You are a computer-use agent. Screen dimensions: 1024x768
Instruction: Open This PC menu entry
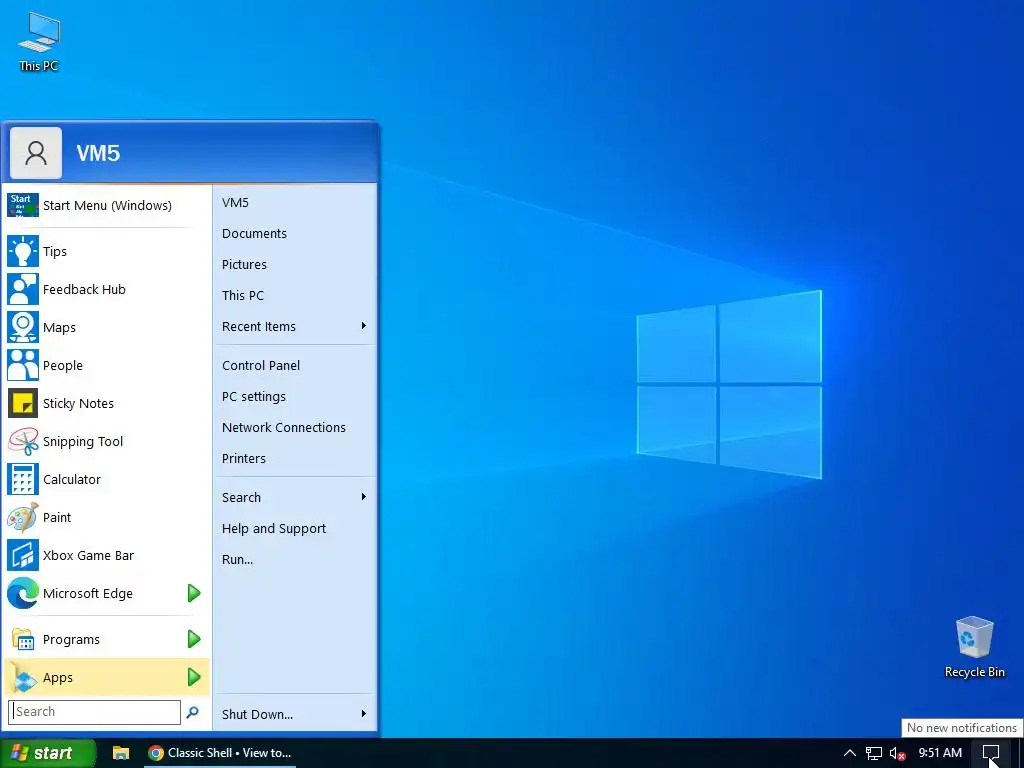(295, 295)
